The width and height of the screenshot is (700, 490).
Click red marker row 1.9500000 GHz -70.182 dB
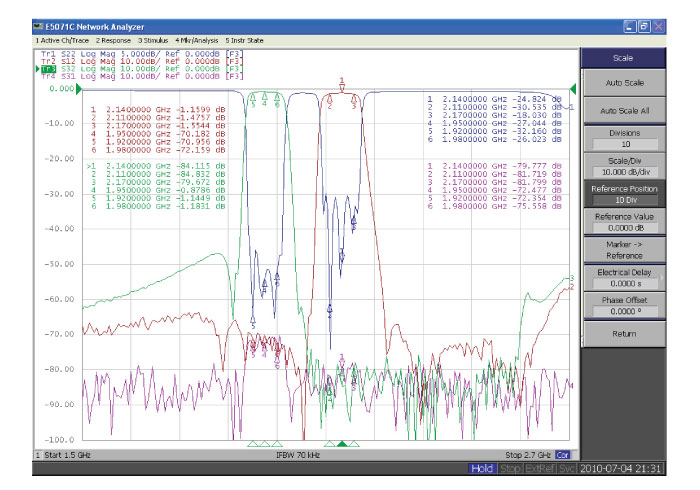[158, 133]
